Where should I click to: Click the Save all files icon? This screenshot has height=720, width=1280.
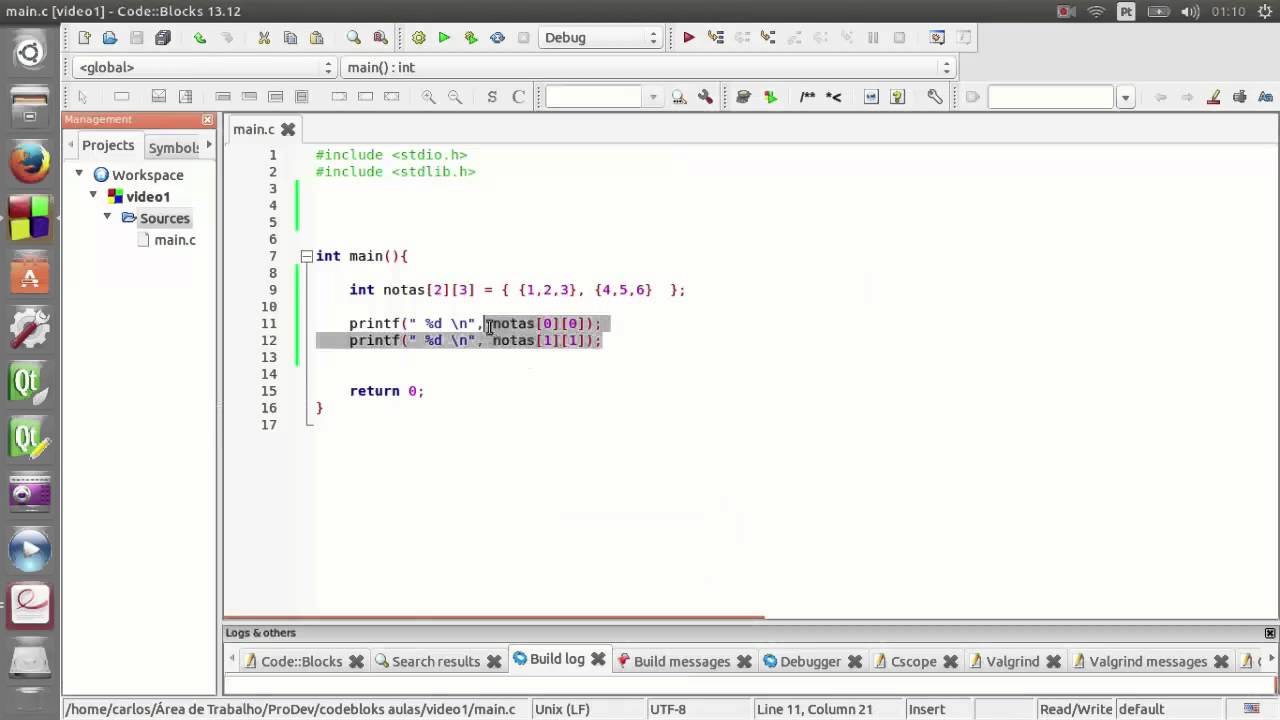[163, 38]
